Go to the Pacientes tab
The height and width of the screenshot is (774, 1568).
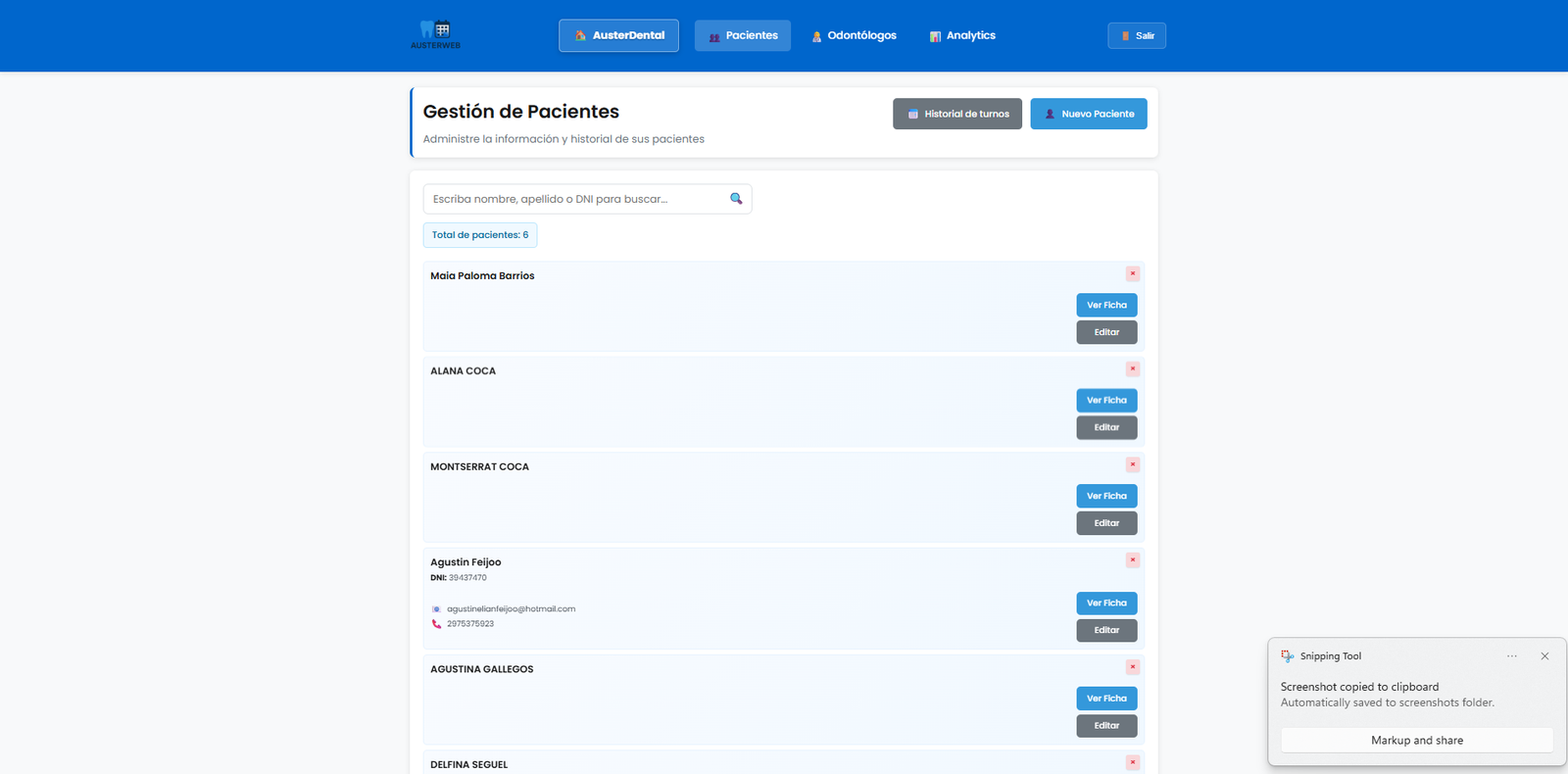pyautogui.click(x=743, y=35)
